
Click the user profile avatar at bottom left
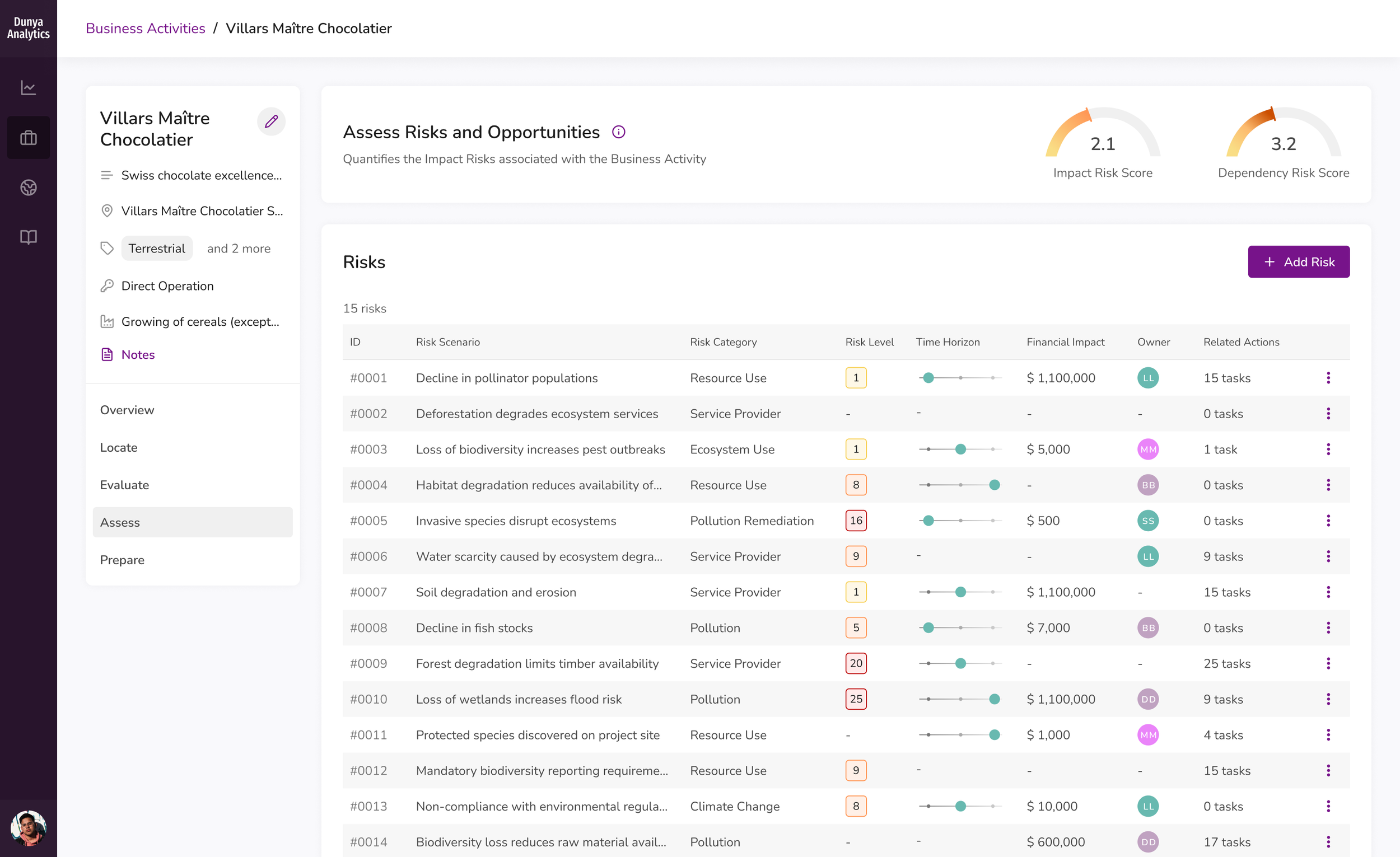tap(29, 827)
